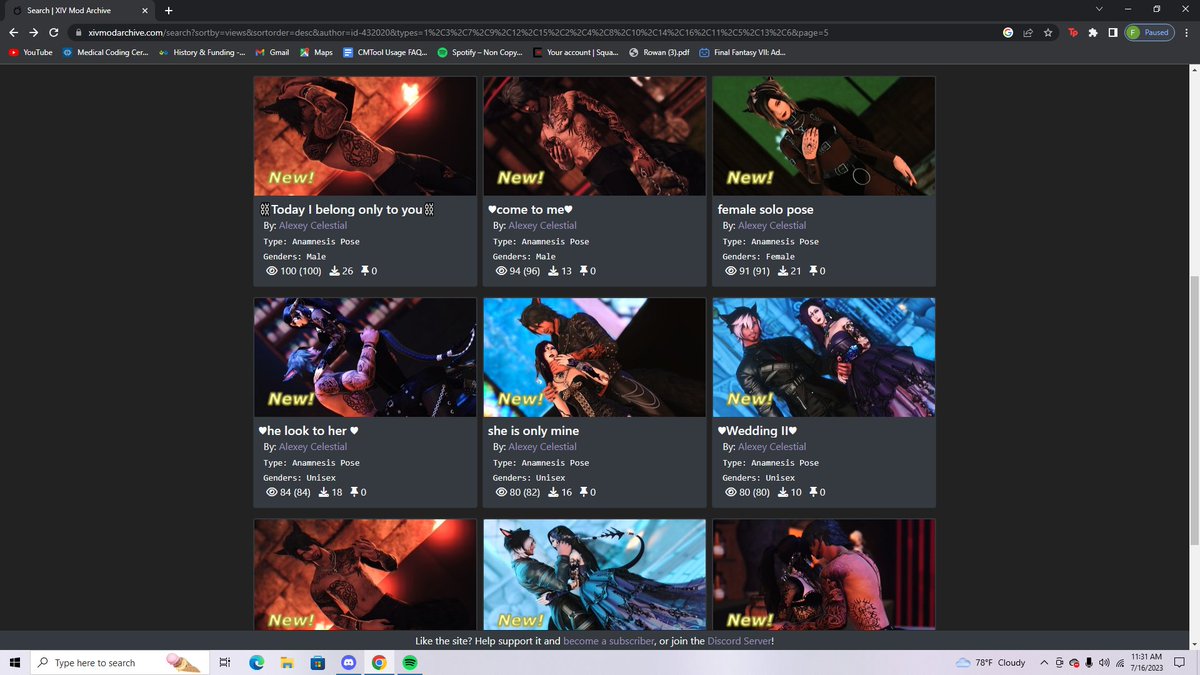Open the Extensions puzzle-piece menu

tap(1093, 32)
